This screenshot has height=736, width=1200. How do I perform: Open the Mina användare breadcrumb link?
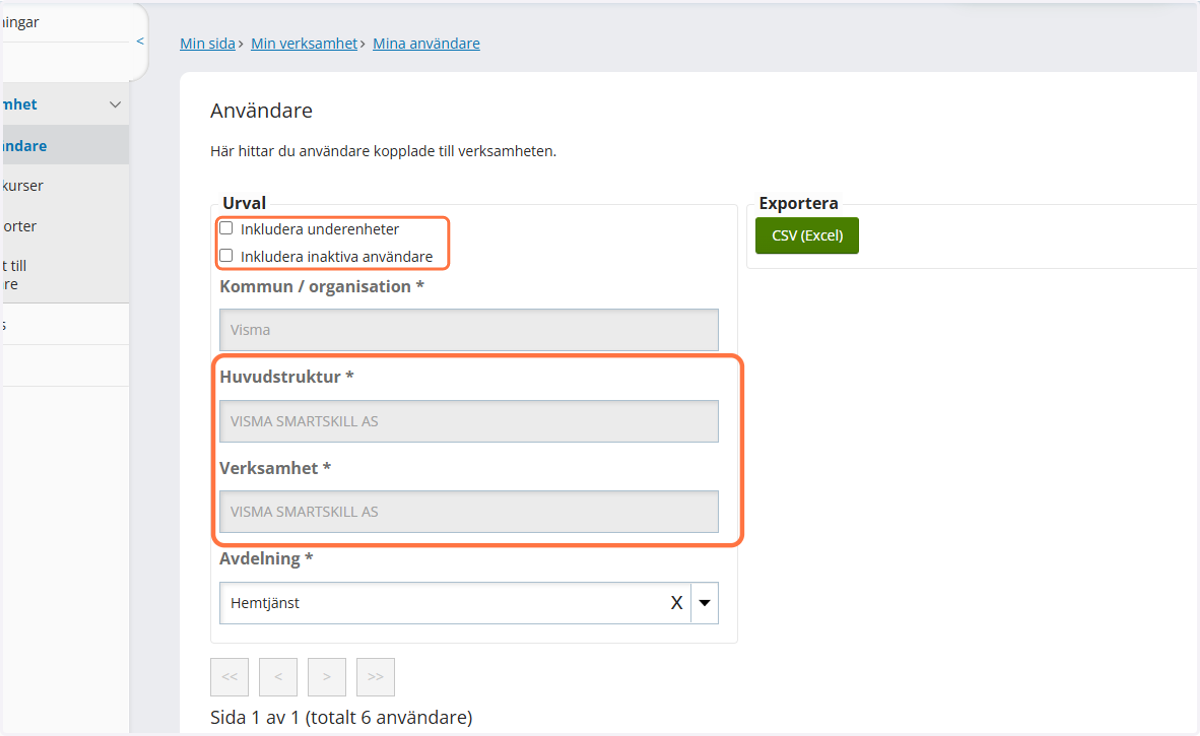426,44
